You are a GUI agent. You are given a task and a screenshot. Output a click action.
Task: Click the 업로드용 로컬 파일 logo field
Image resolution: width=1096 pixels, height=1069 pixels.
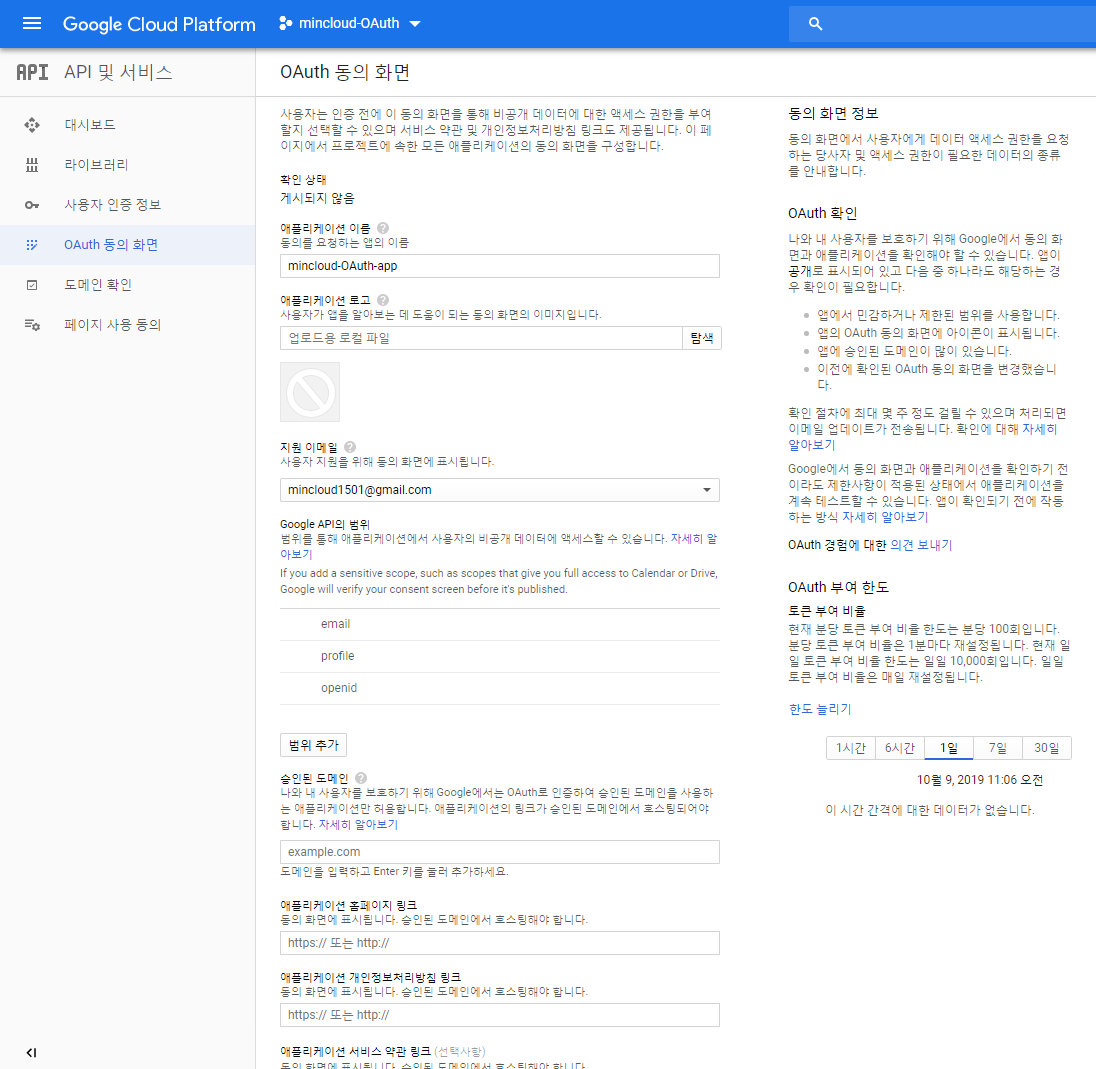click(481, 338)
